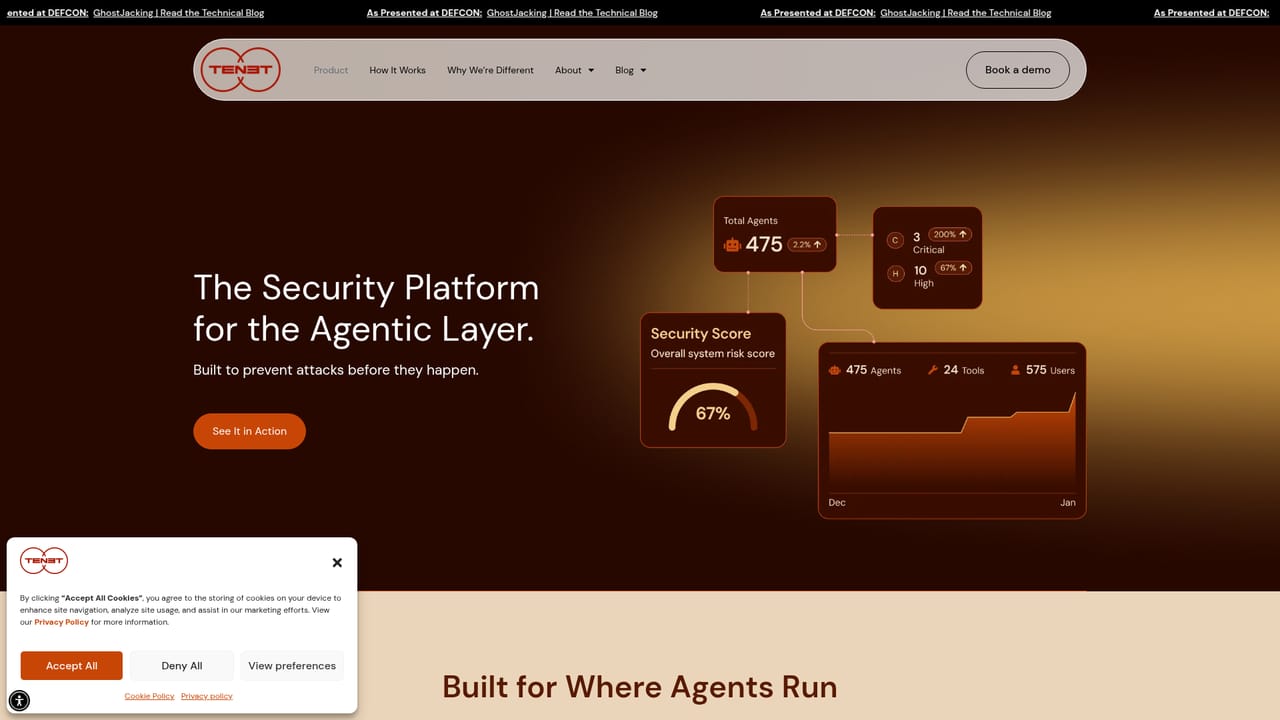Click the See It in Action button

249,431
